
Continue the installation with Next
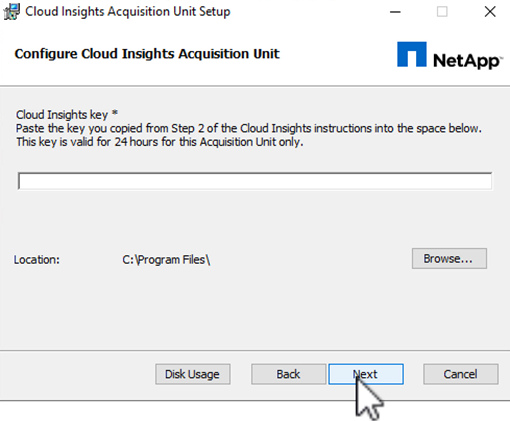(x=366, y=374)
